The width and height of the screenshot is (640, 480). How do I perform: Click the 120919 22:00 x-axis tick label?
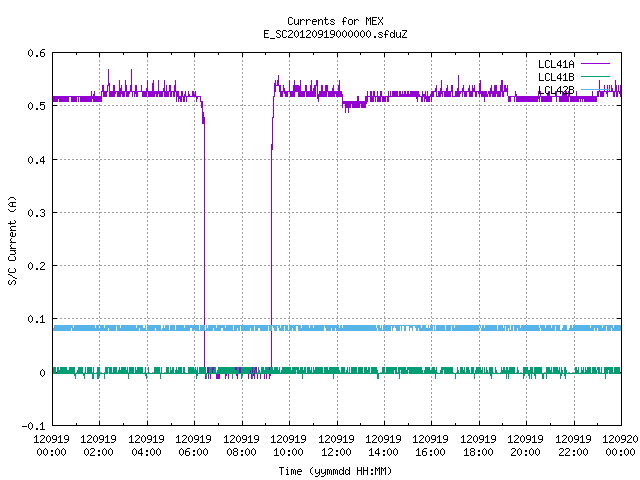(x=573, y=446)
